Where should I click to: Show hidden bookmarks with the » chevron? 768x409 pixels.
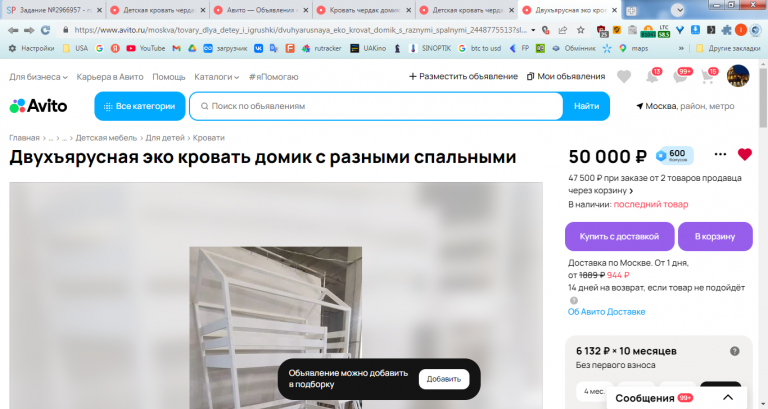point(681,48)
